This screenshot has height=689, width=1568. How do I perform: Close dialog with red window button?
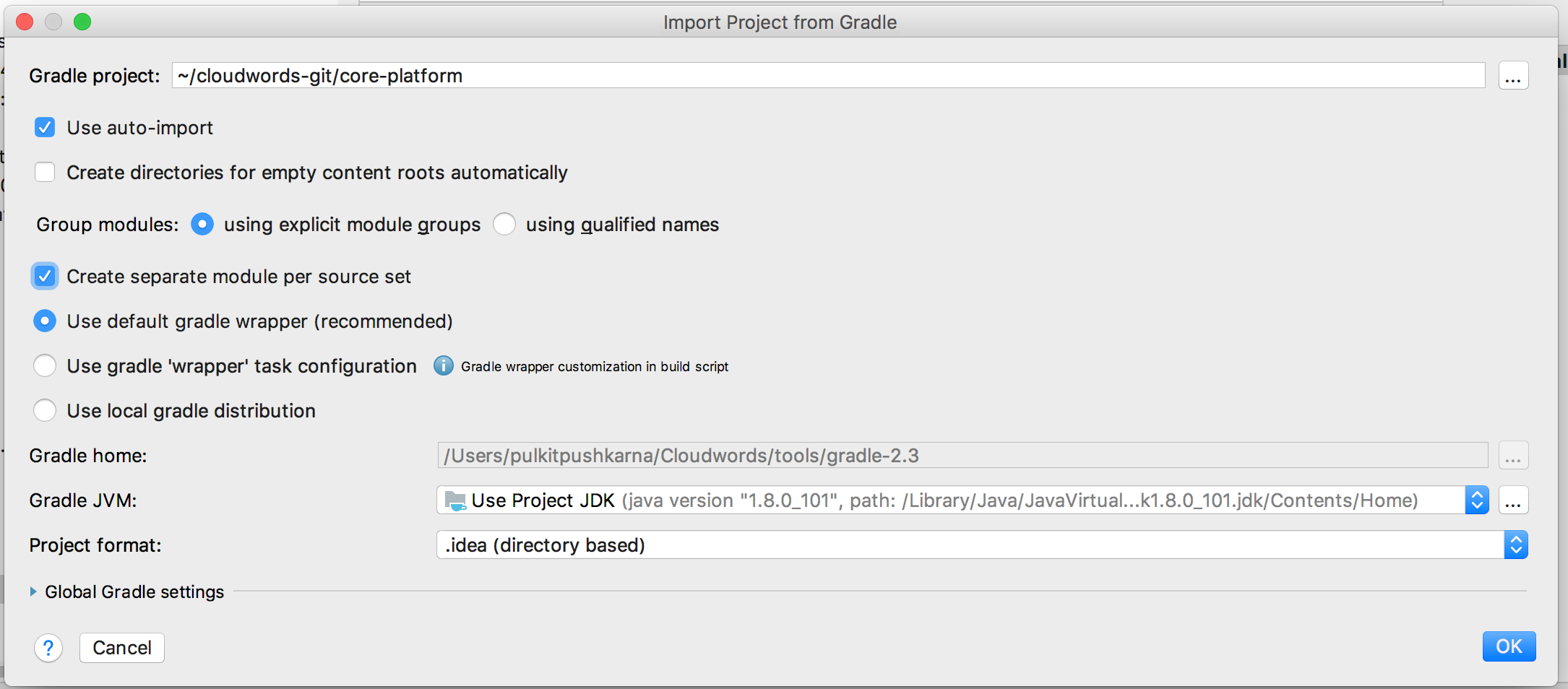(25, 22)
